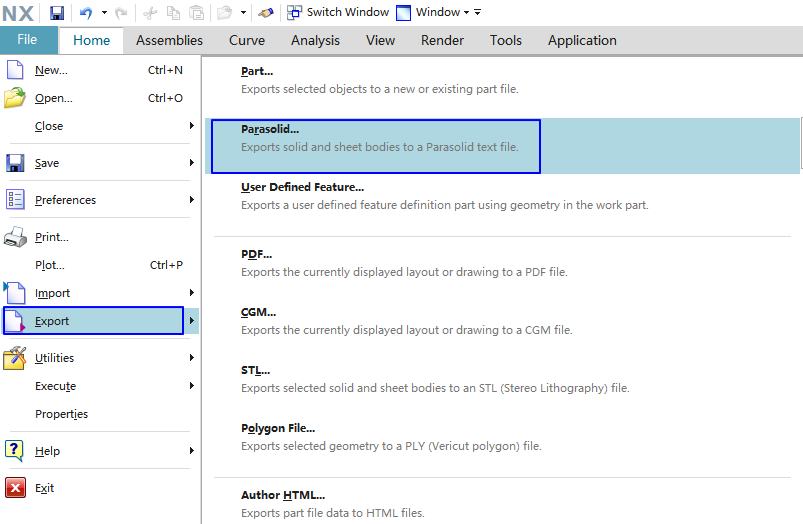This screenshot has height=524, width=803.
Task: Open the File tab
Action: pos(27,40)
